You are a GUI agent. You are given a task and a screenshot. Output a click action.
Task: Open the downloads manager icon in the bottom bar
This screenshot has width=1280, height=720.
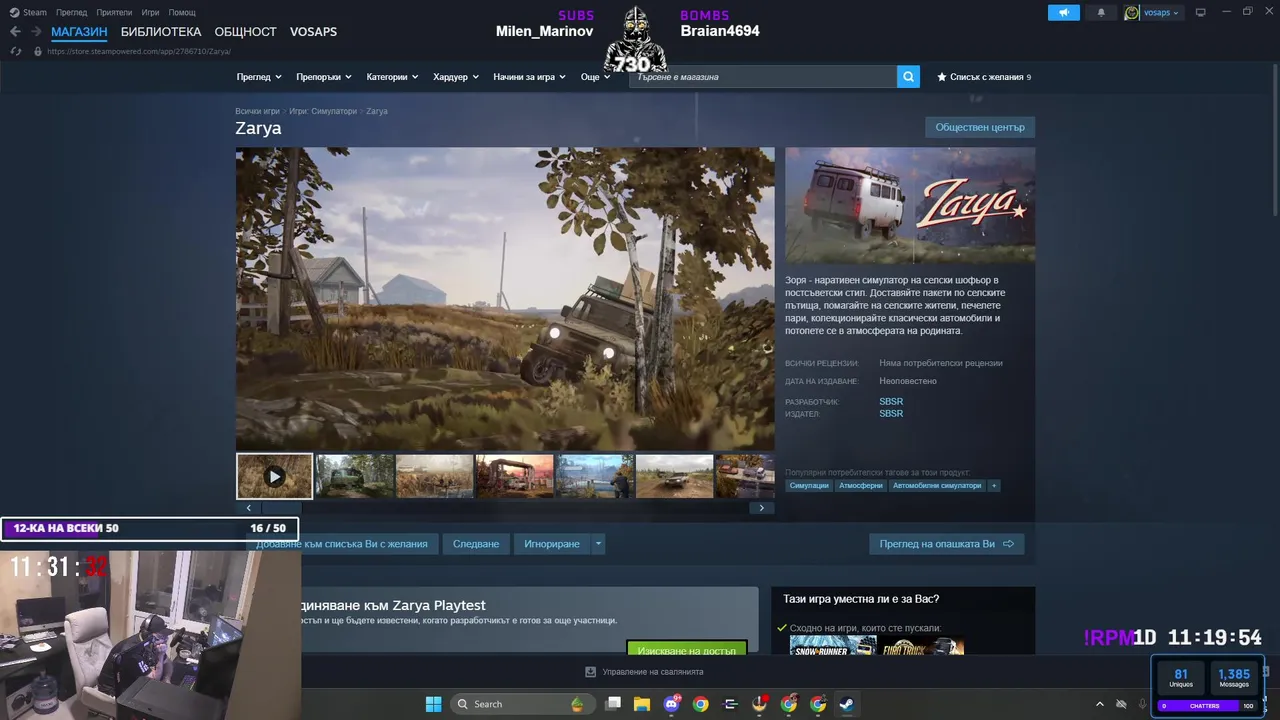[590, 672]
